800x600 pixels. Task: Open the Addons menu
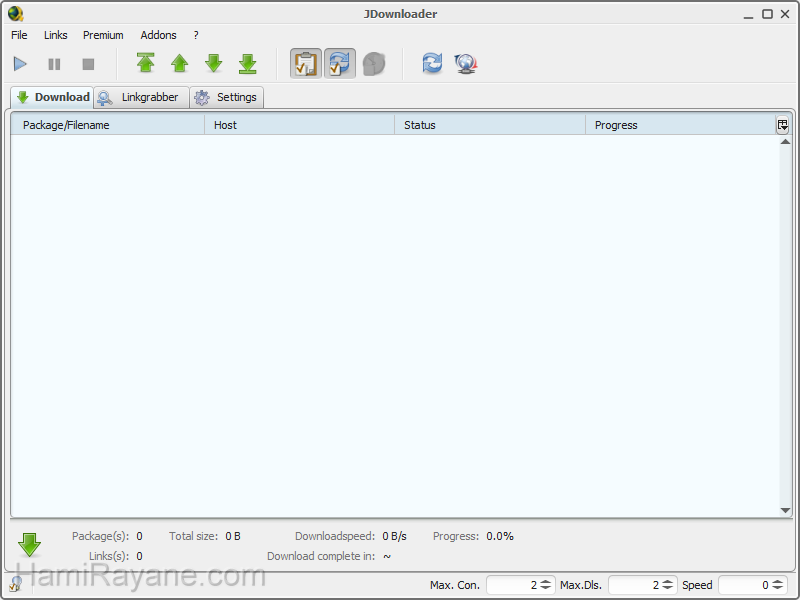pos(159,35)
